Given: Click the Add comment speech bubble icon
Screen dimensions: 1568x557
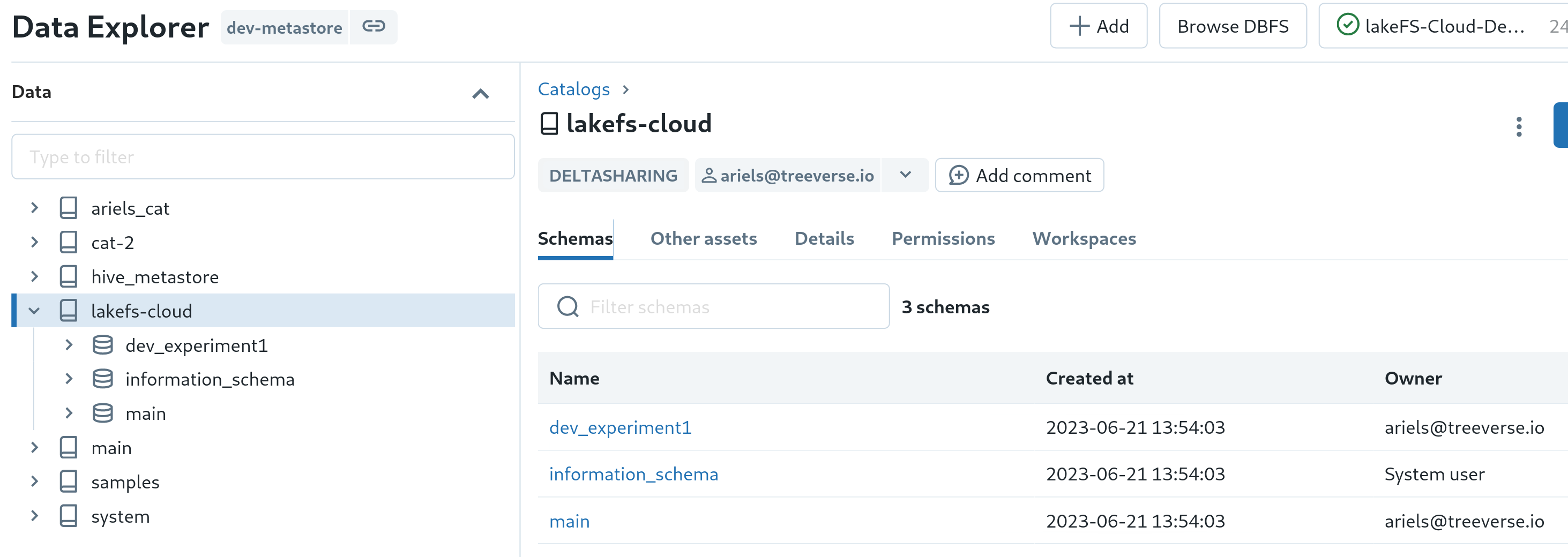Looking at the screenshot, I should tap(958, 175).
